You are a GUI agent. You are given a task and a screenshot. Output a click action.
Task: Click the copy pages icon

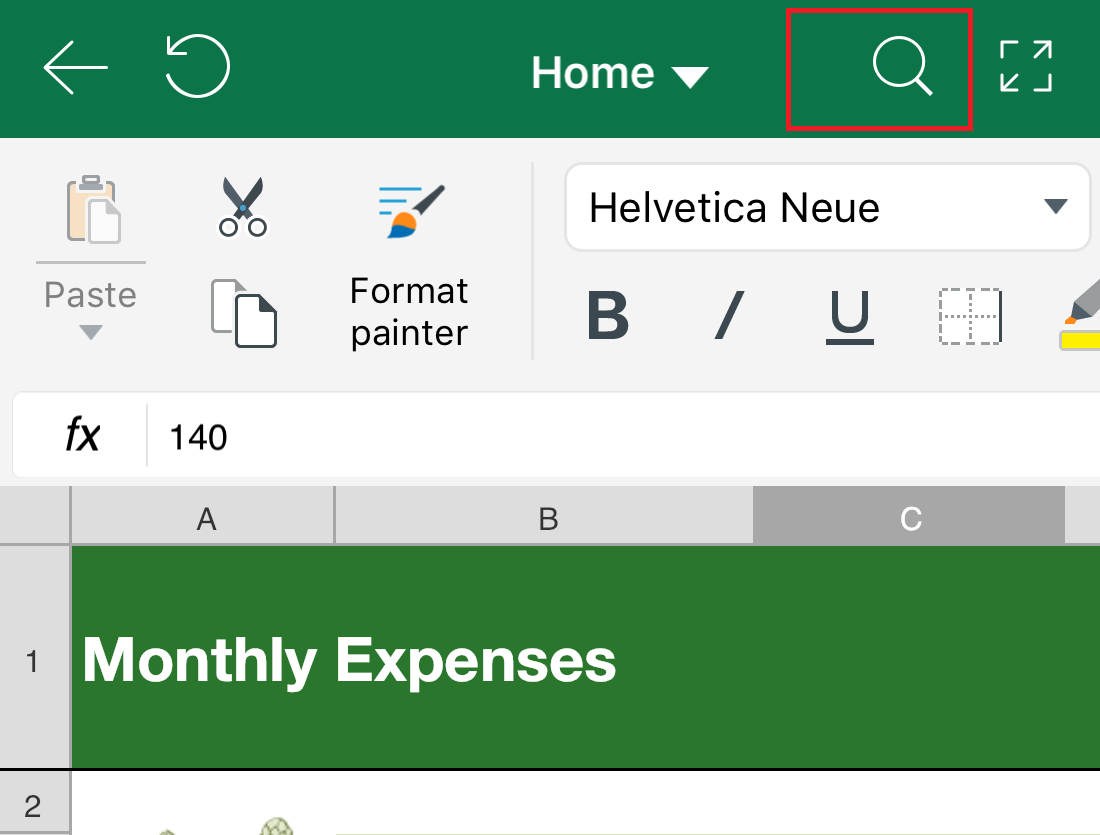click(x=243, y=313)
